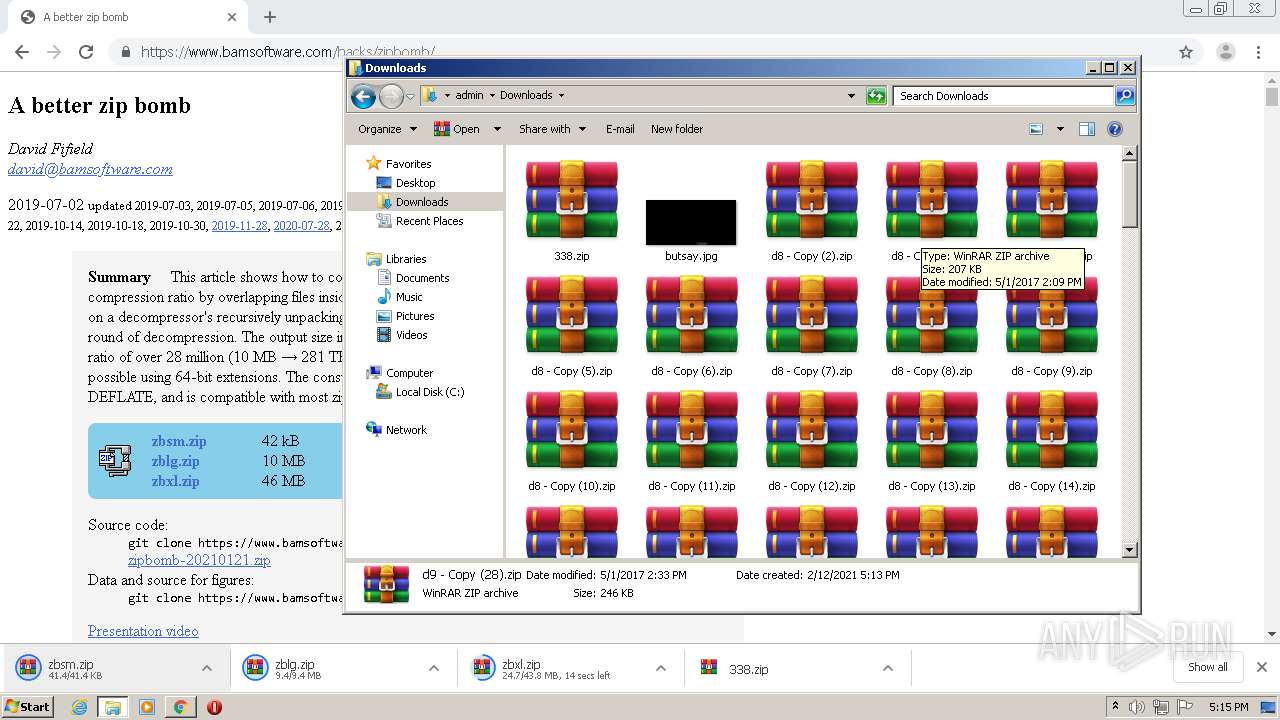Open the Organize menu
The width and height of the screenshot is (1280, 720).
(387, 129)
